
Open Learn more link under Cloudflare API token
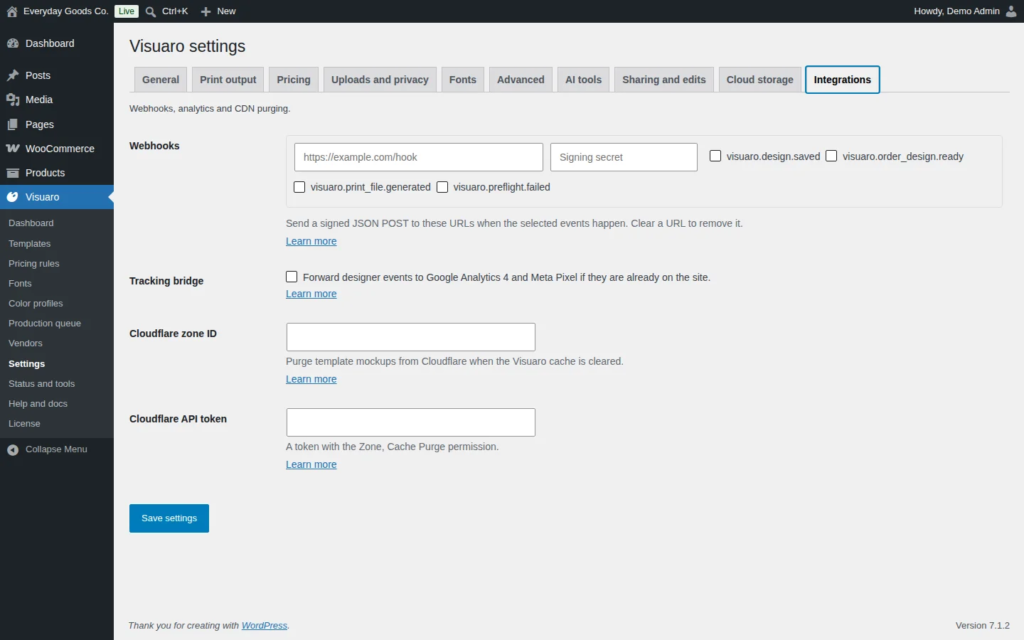311,464
